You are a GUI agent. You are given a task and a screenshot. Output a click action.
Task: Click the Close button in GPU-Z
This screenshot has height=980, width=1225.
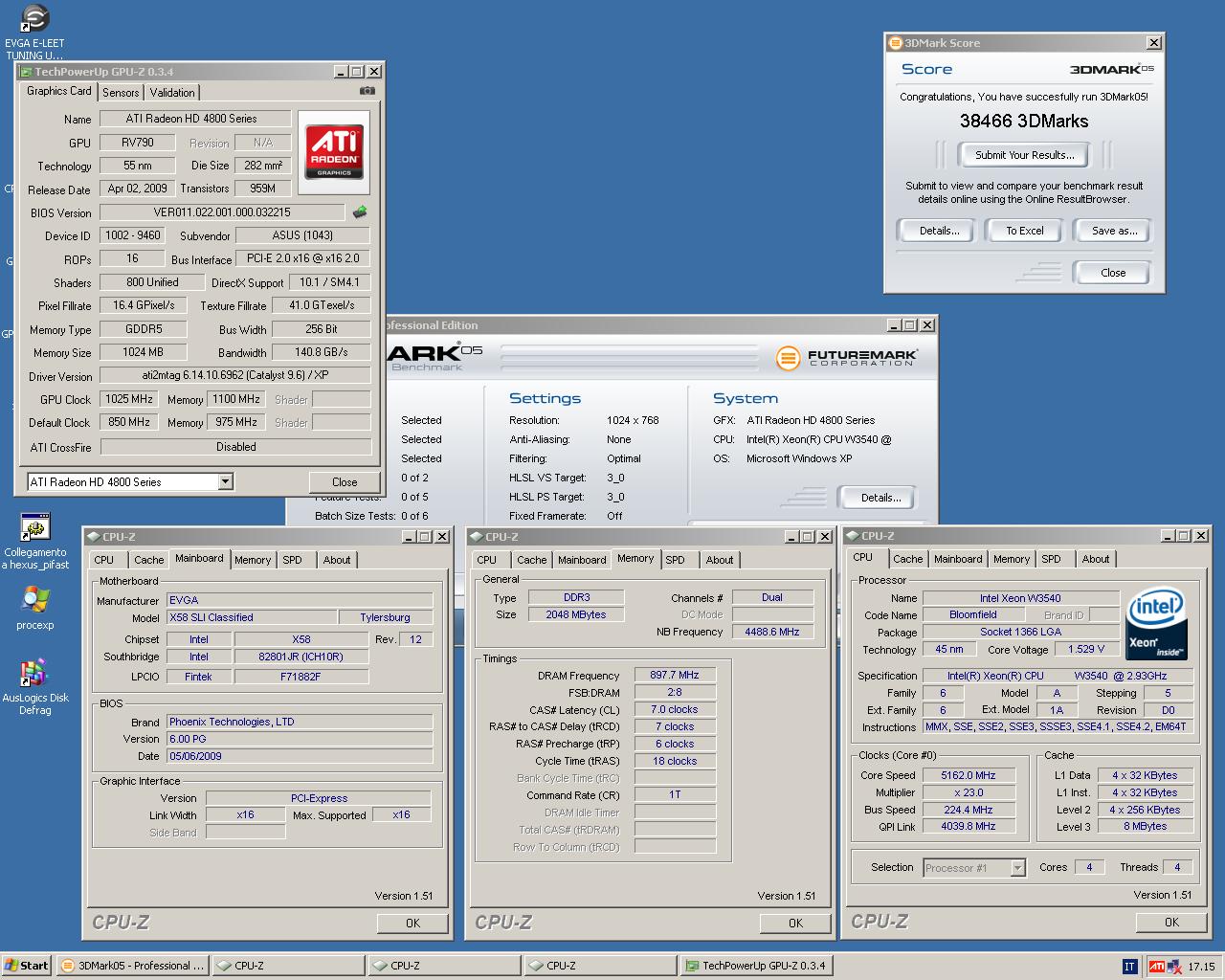click(345, 482)
